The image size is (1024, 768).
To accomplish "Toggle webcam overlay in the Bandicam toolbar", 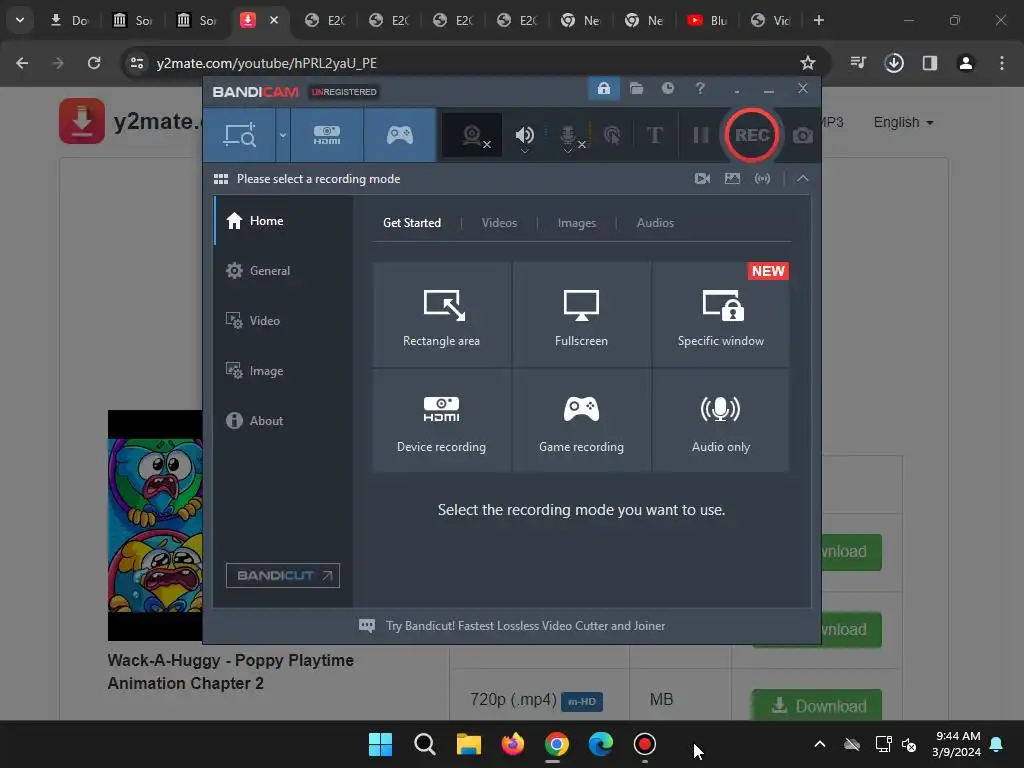I will [x=472, y=135].
